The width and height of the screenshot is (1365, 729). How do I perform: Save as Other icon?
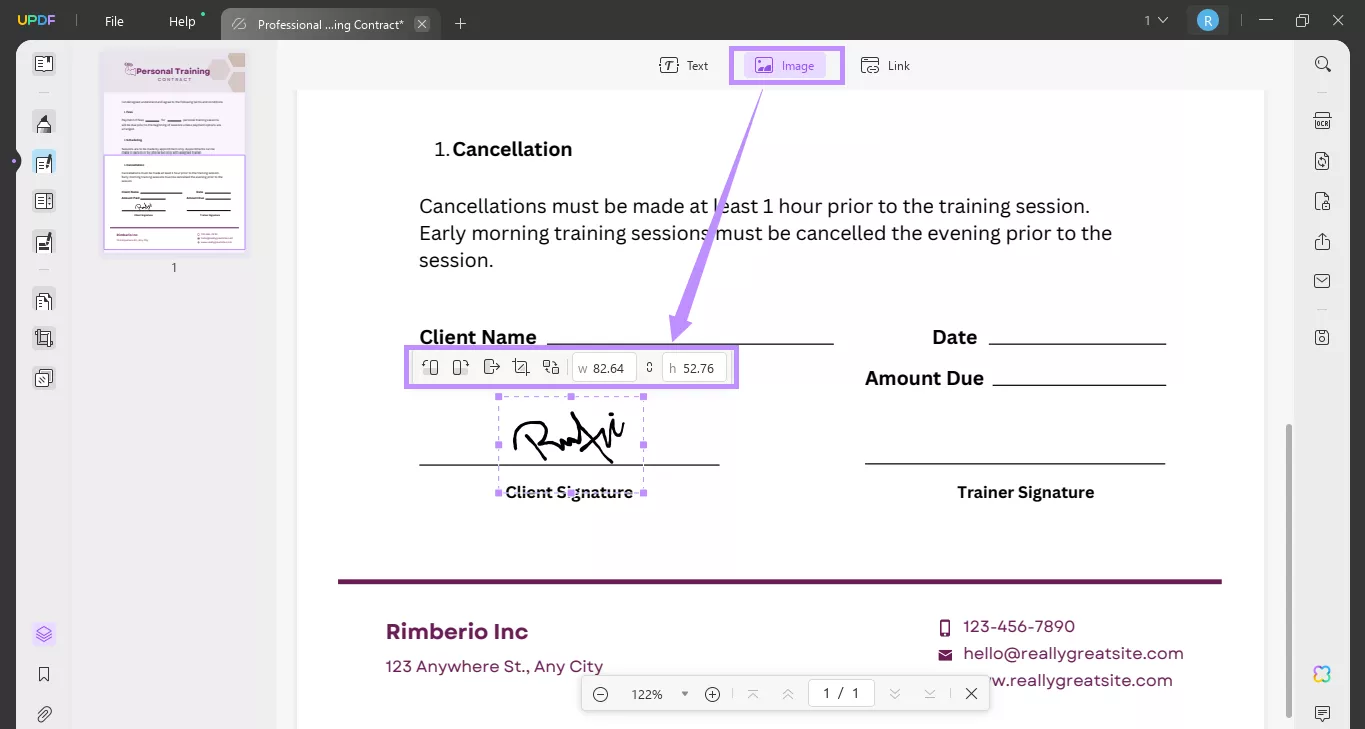pyautogui.click(x=1322, y=337)
